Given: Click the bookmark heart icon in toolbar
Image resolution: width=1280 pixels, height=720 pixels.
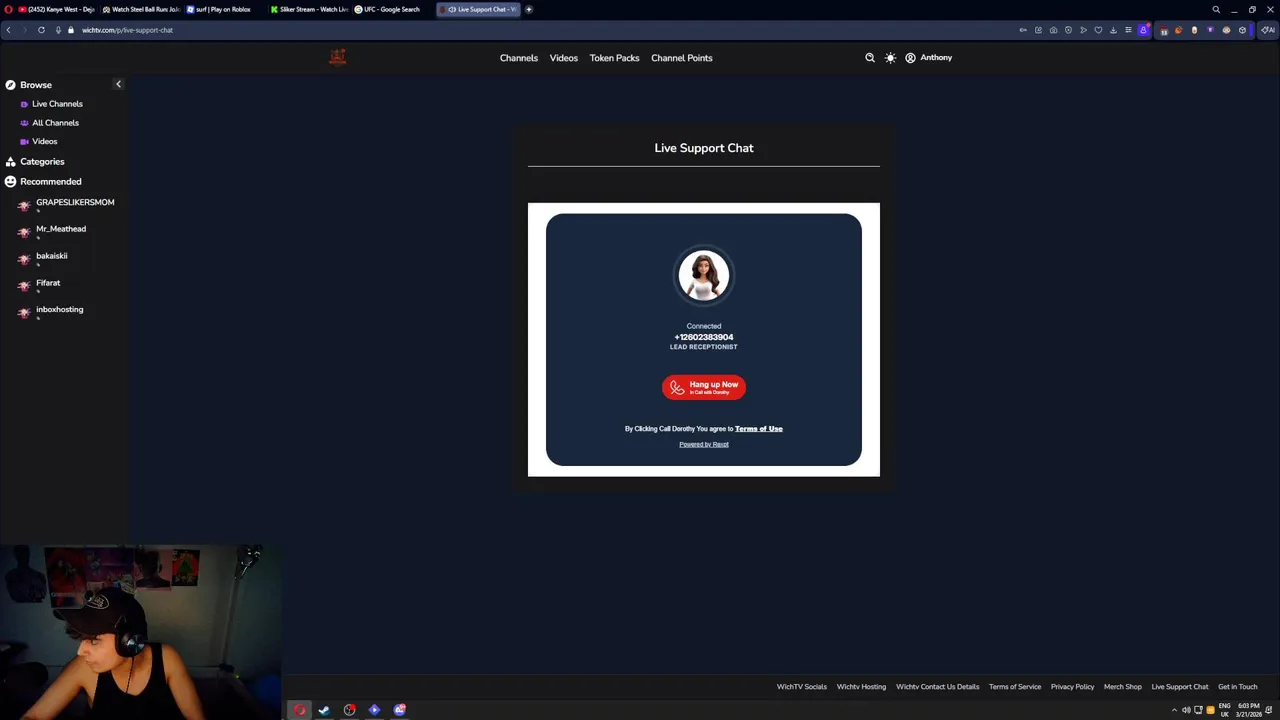Looking at the screenshot, I should coord(1098,30).
